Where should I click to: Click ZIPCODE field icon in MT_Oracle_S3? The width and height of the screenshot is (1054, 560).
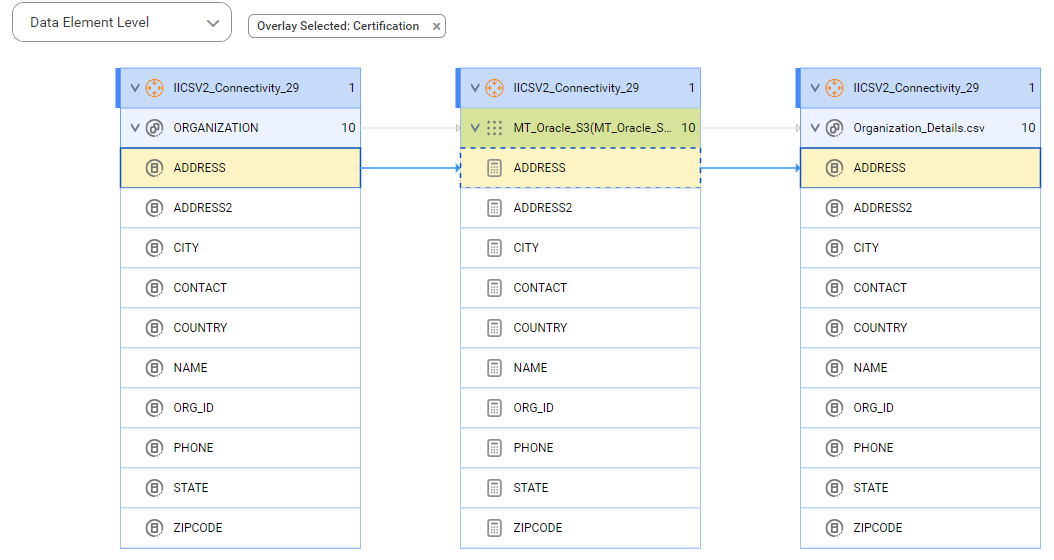pos(495,528)
